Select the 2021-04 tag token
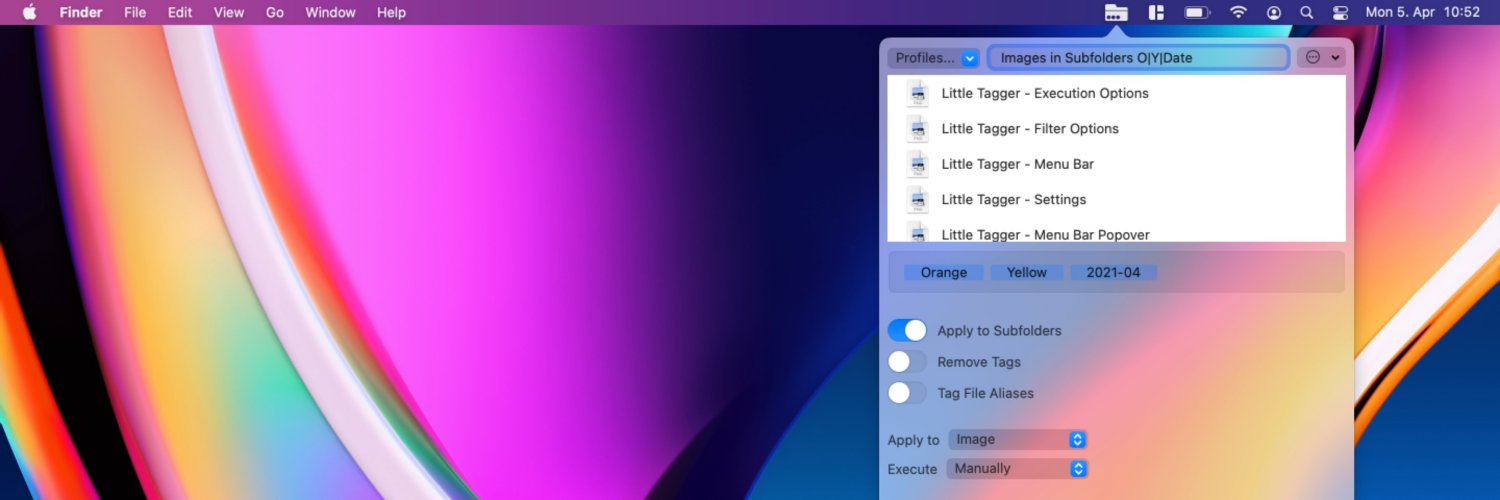 (1113, 272)
